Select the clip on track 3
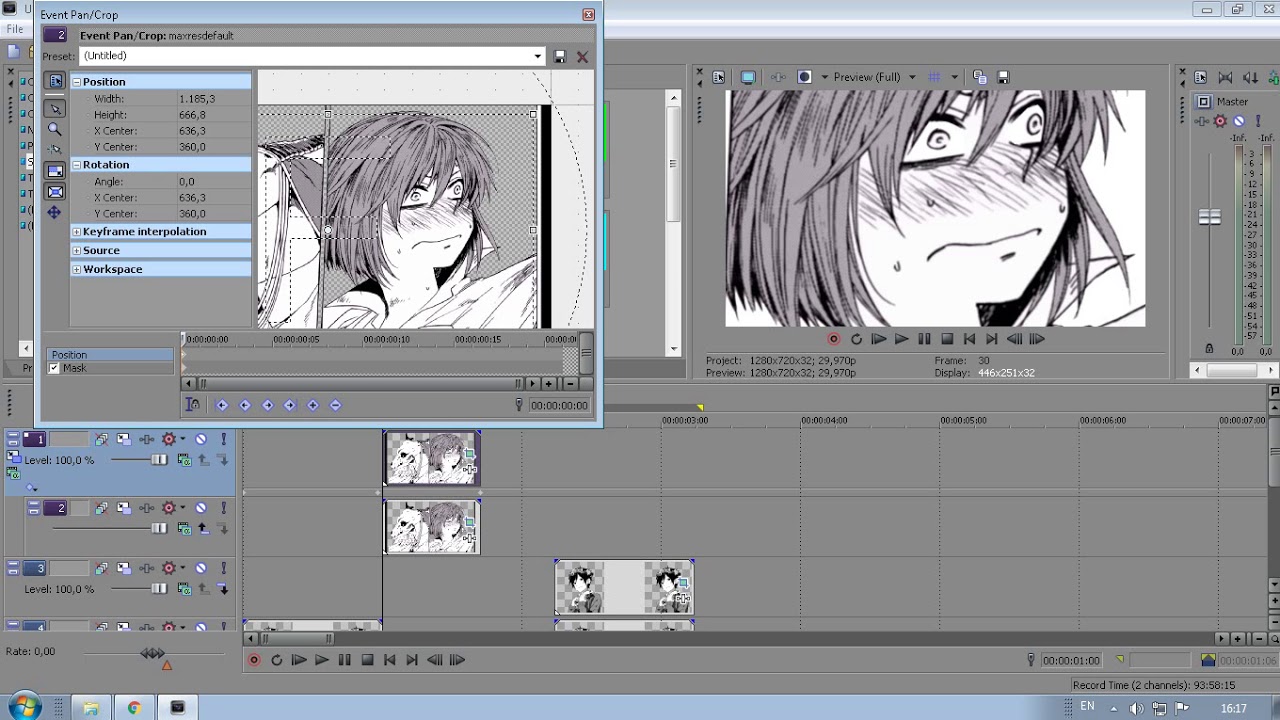 pos(624,588)
